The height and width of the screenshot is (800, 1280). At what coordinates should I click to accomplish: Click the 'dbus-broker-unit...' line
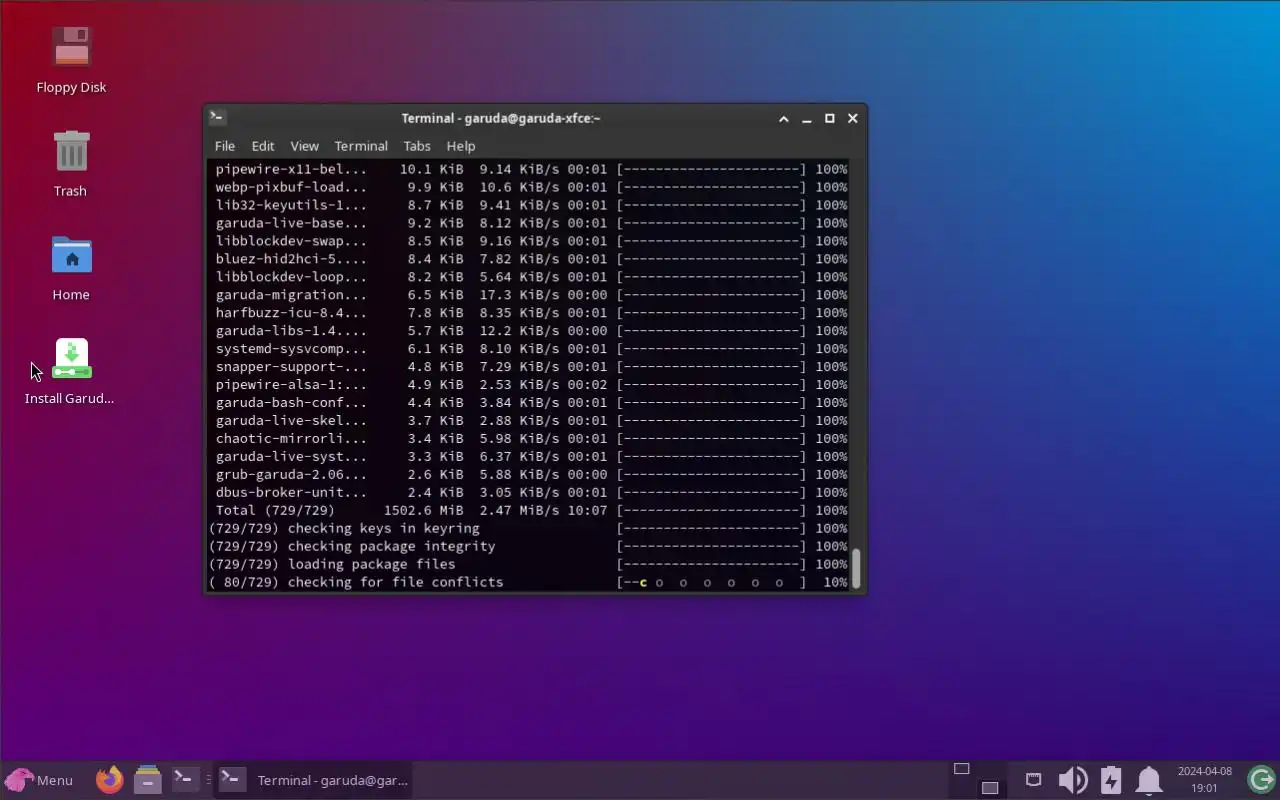click(x=531, y=493)
